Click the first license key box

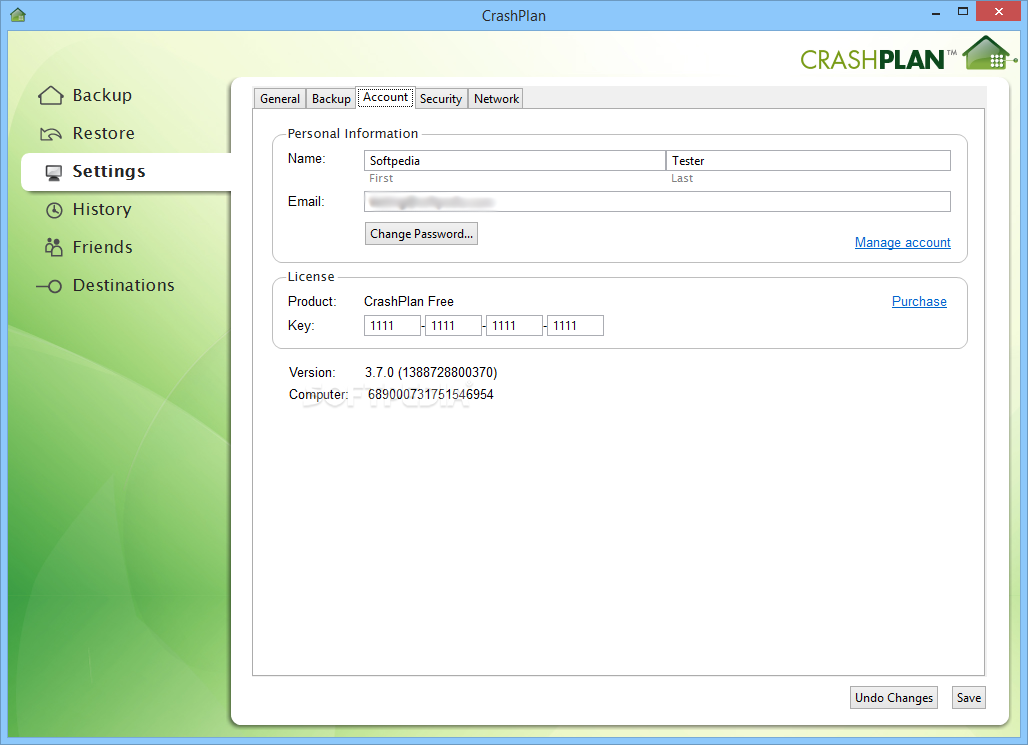coord(392,325)
